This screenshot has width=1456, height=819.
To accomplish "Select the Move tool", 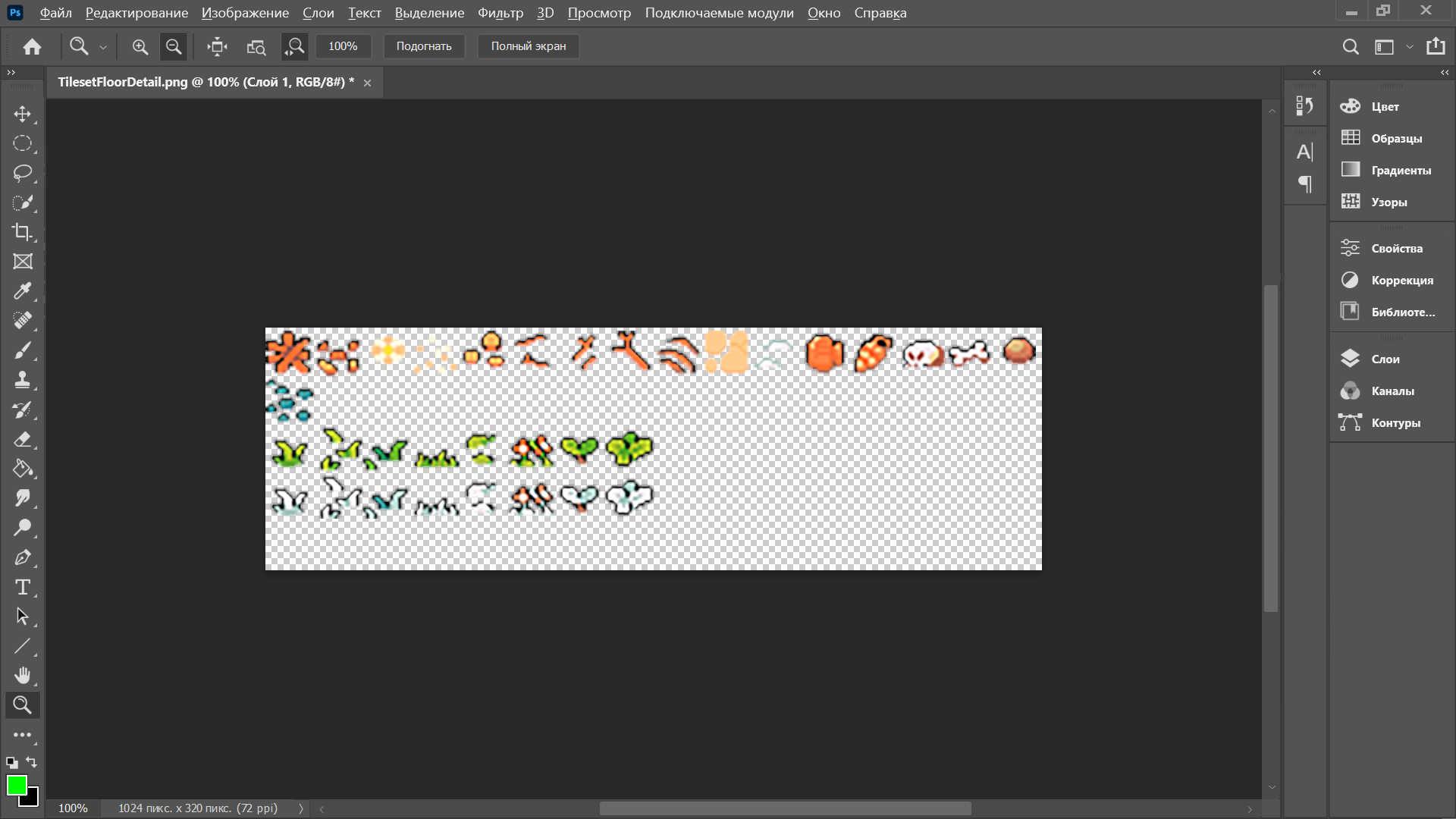I will coord(23,114).
